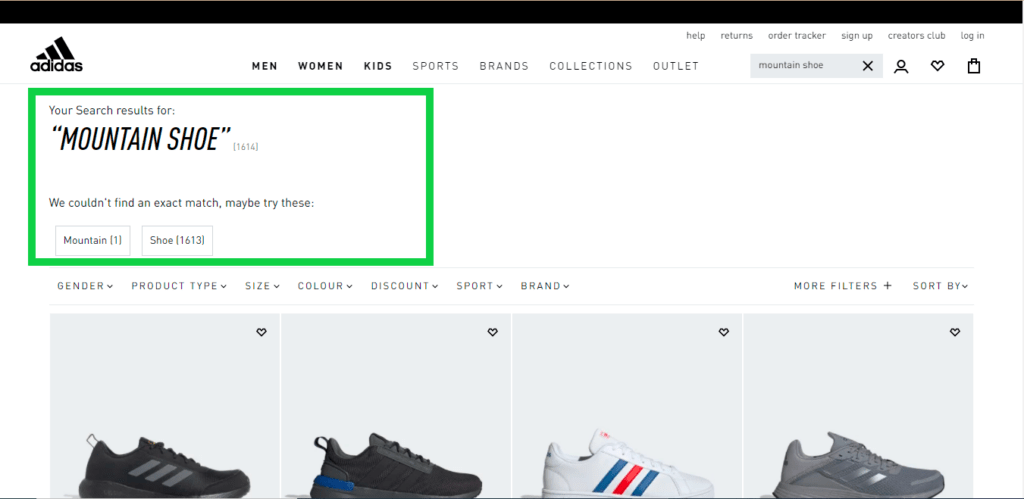Open More Filters panel

[x=843, y=286]
